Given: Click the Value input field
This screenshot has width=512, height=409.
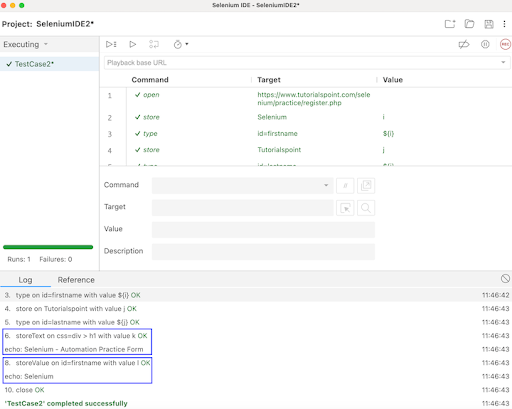Looking at the screenshot, I should tap(263, 230).
